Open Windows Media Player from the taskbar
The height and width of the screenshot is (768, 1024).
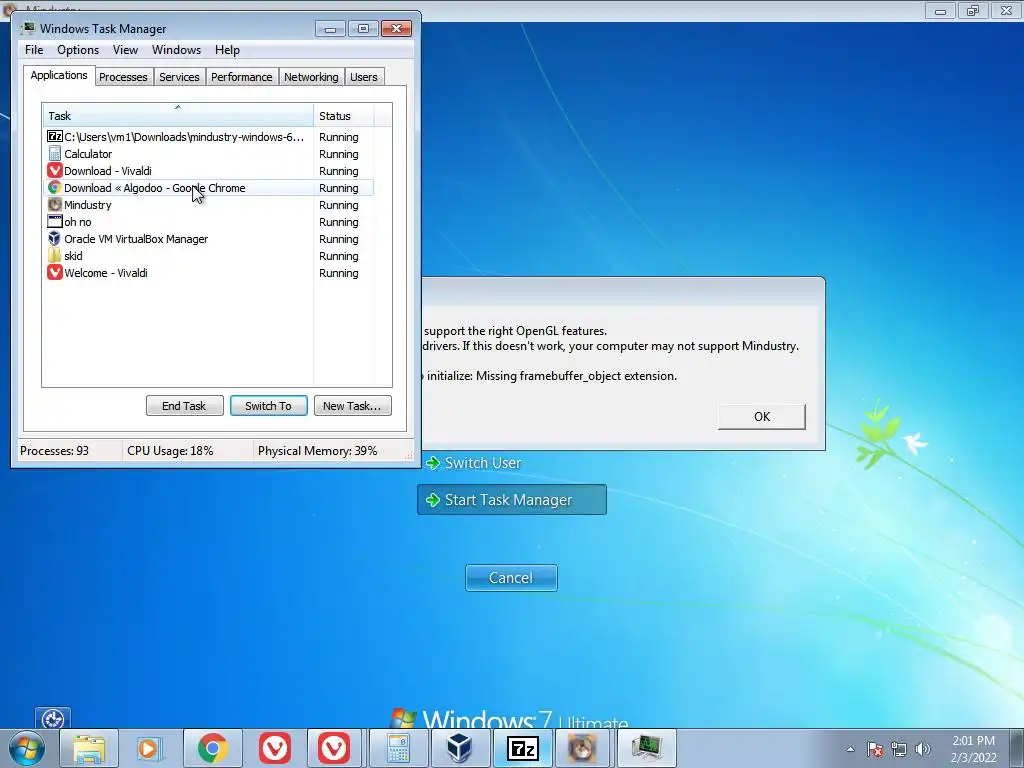click(150, 748)
